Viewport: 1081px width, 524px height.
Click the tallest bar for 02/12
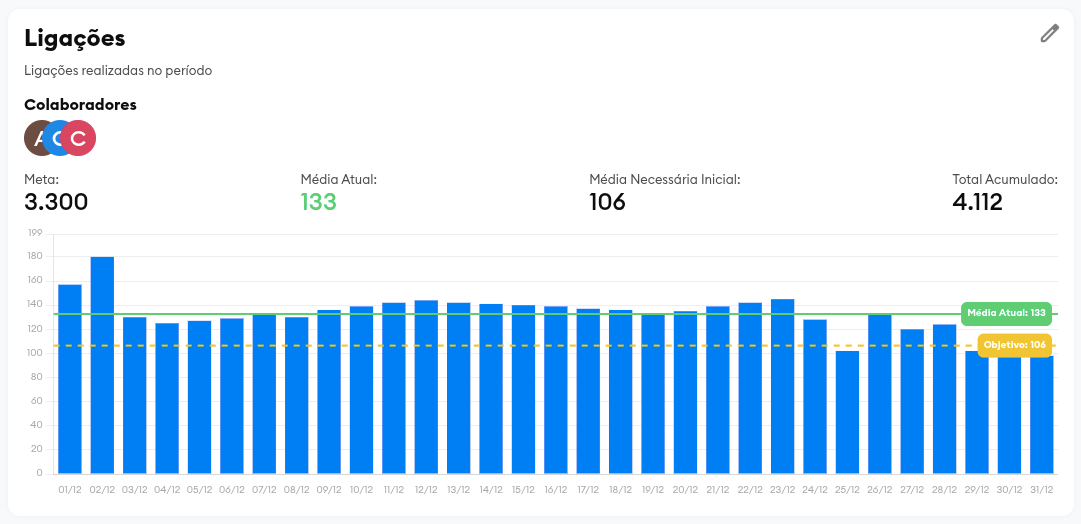click(102, 365)
